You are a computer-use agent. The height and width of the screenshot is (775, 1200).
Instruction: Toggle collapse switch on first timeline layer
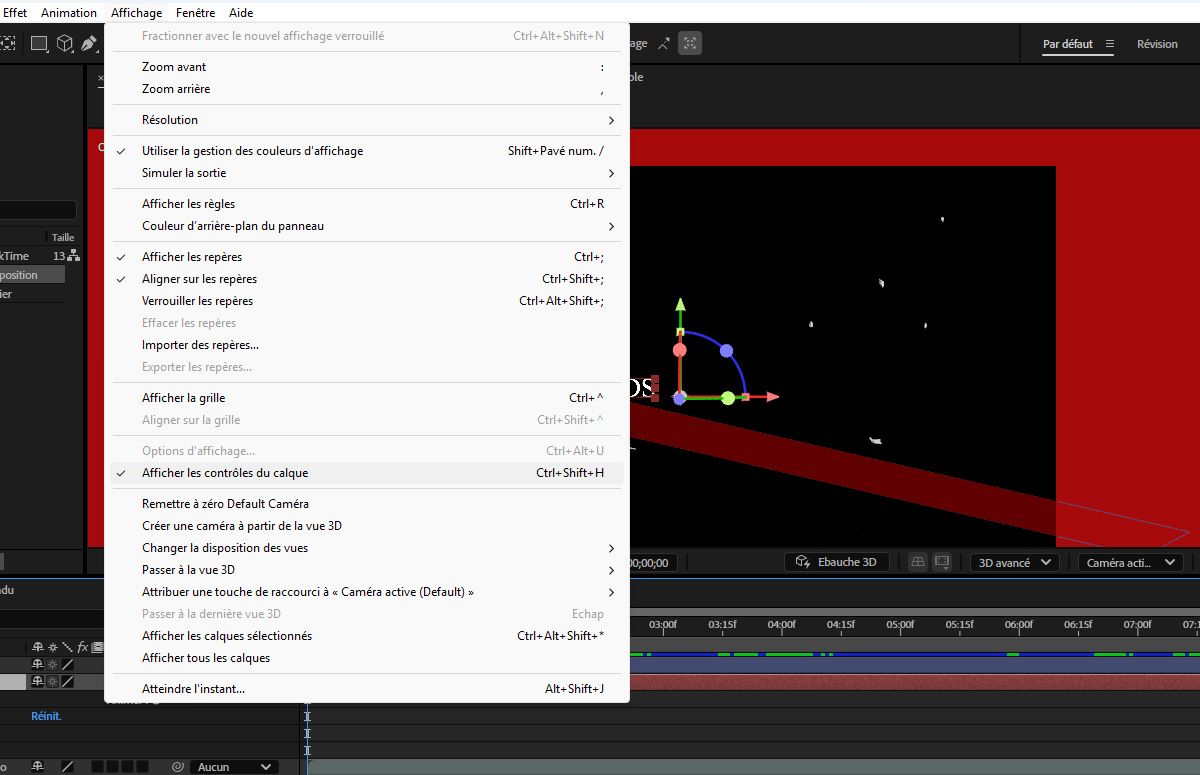pyautogui.click(x=53, y=664)
